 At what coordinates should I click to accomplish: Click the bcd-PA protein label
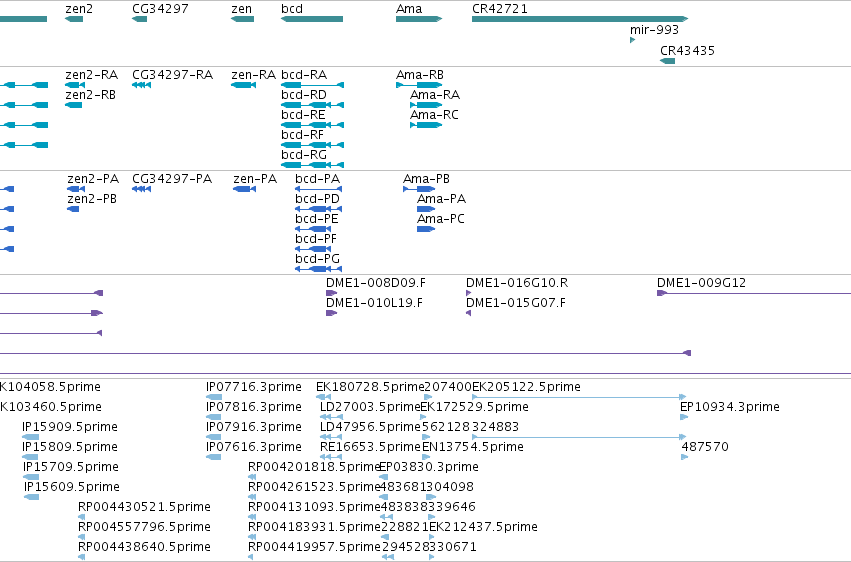317,178
